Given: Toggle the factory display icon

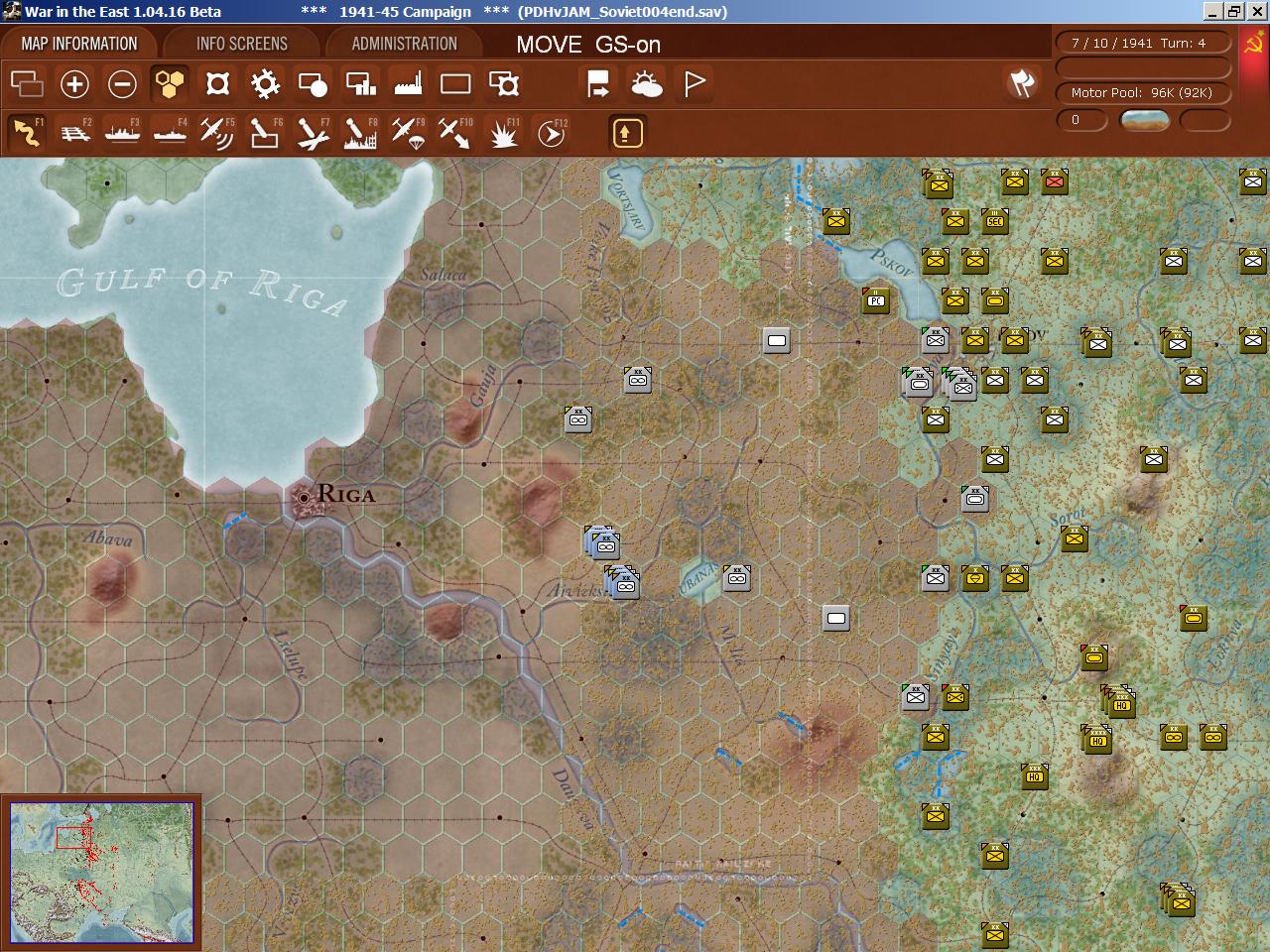Looking at the screenshot, I should pos(408,84).
